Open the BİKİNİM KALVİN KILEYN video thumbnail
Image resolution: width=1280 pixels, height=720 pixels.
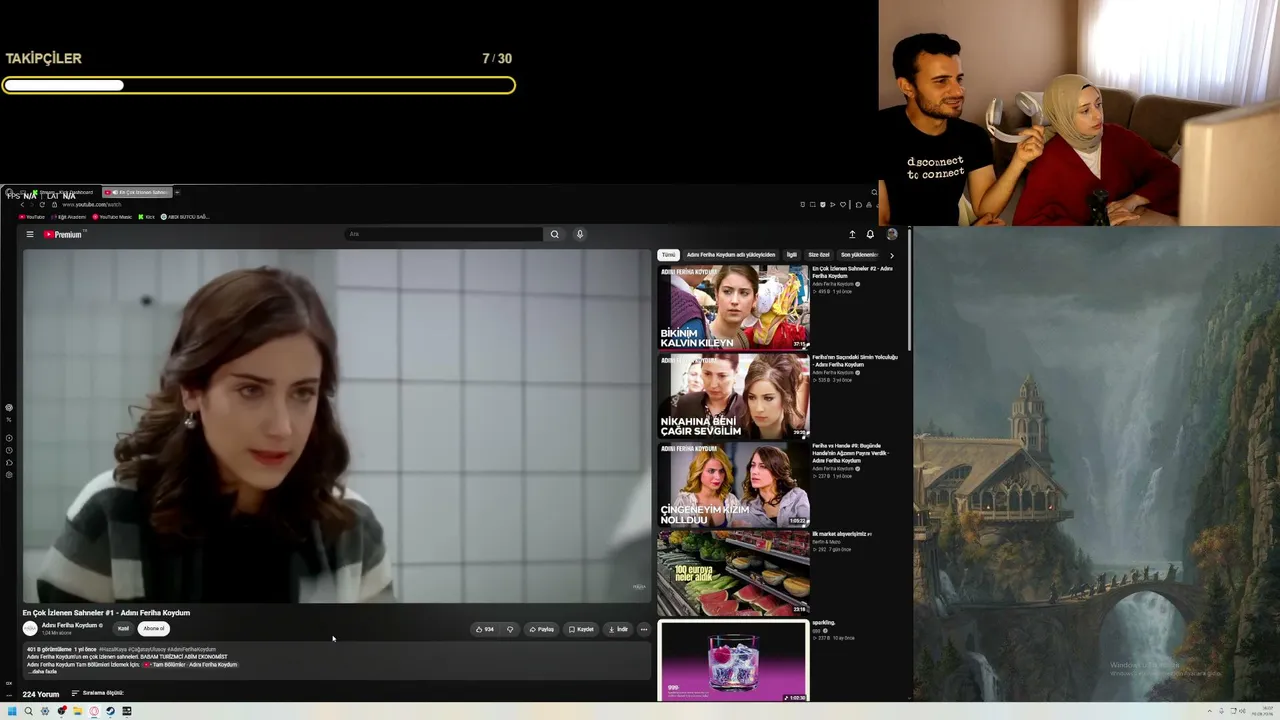pos(733,307)
